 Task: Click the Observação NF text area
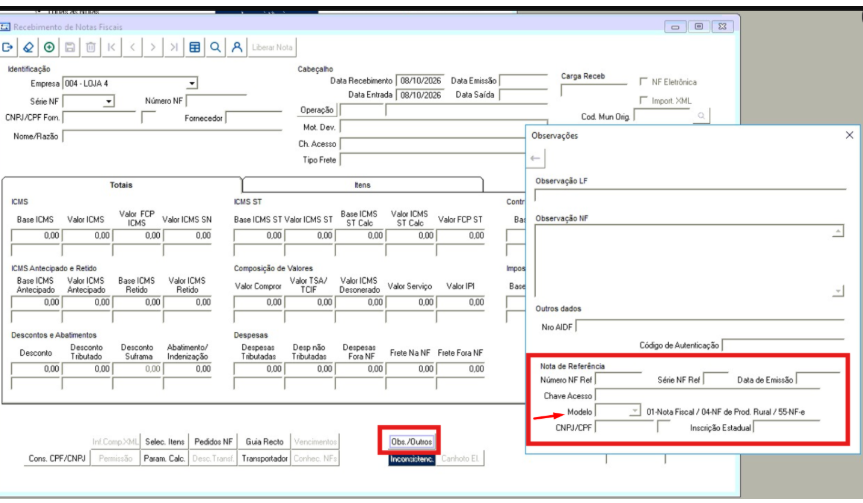tap(683, 261)
